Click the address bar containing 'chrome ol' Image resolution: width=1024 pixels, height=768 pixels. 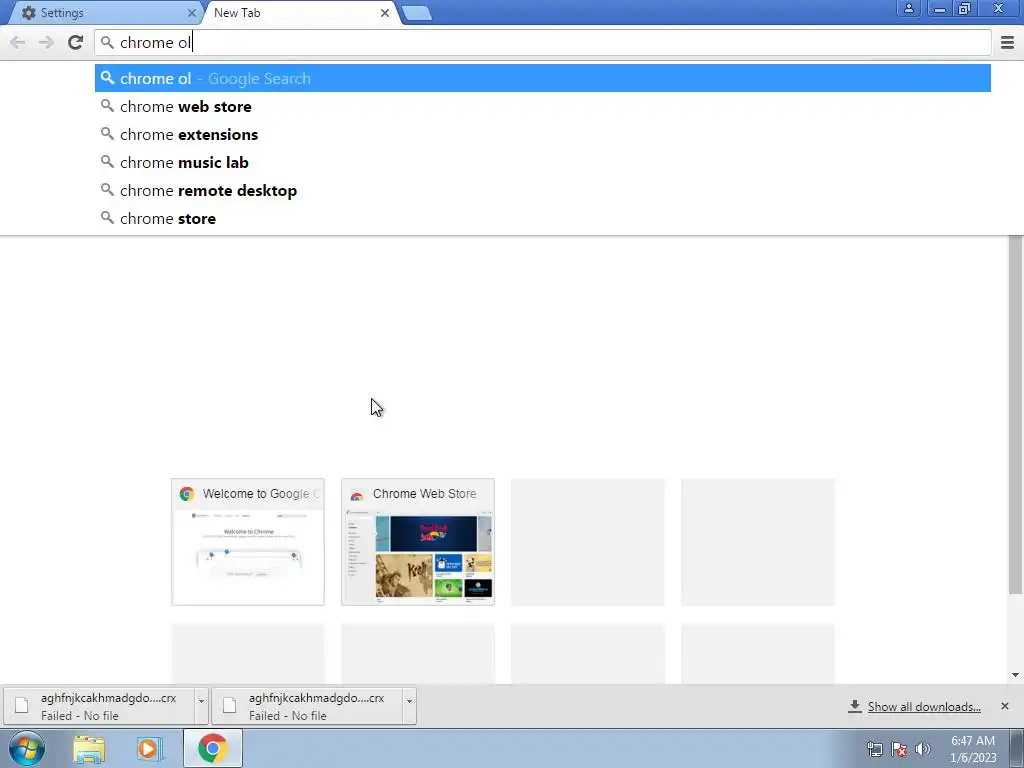543,42
